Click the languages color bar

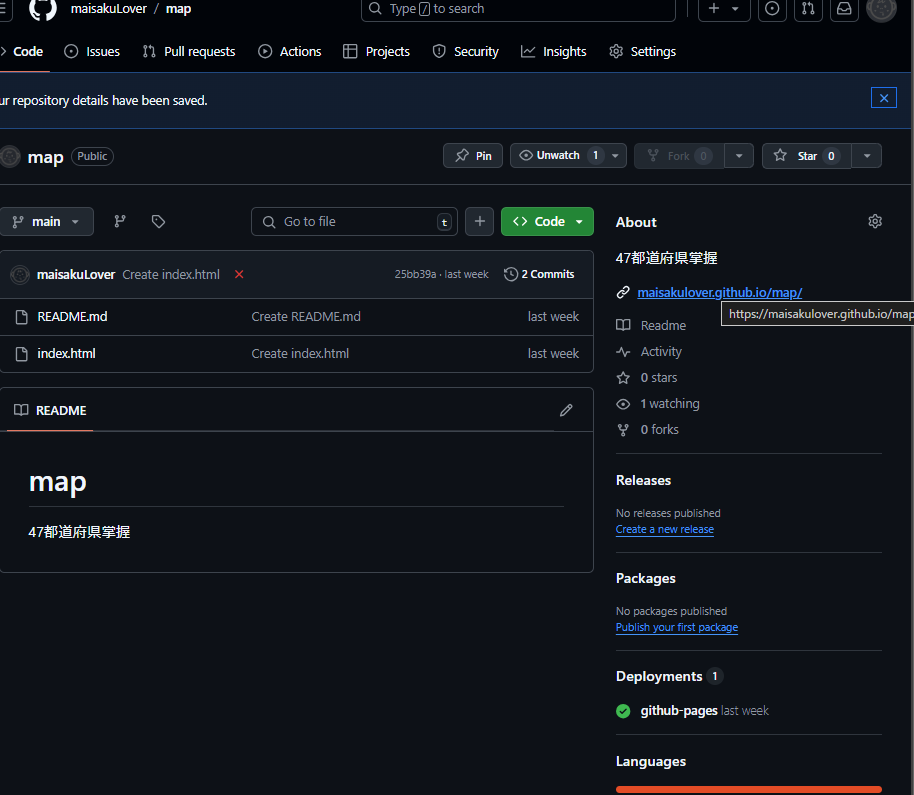(x=748, y=790)
